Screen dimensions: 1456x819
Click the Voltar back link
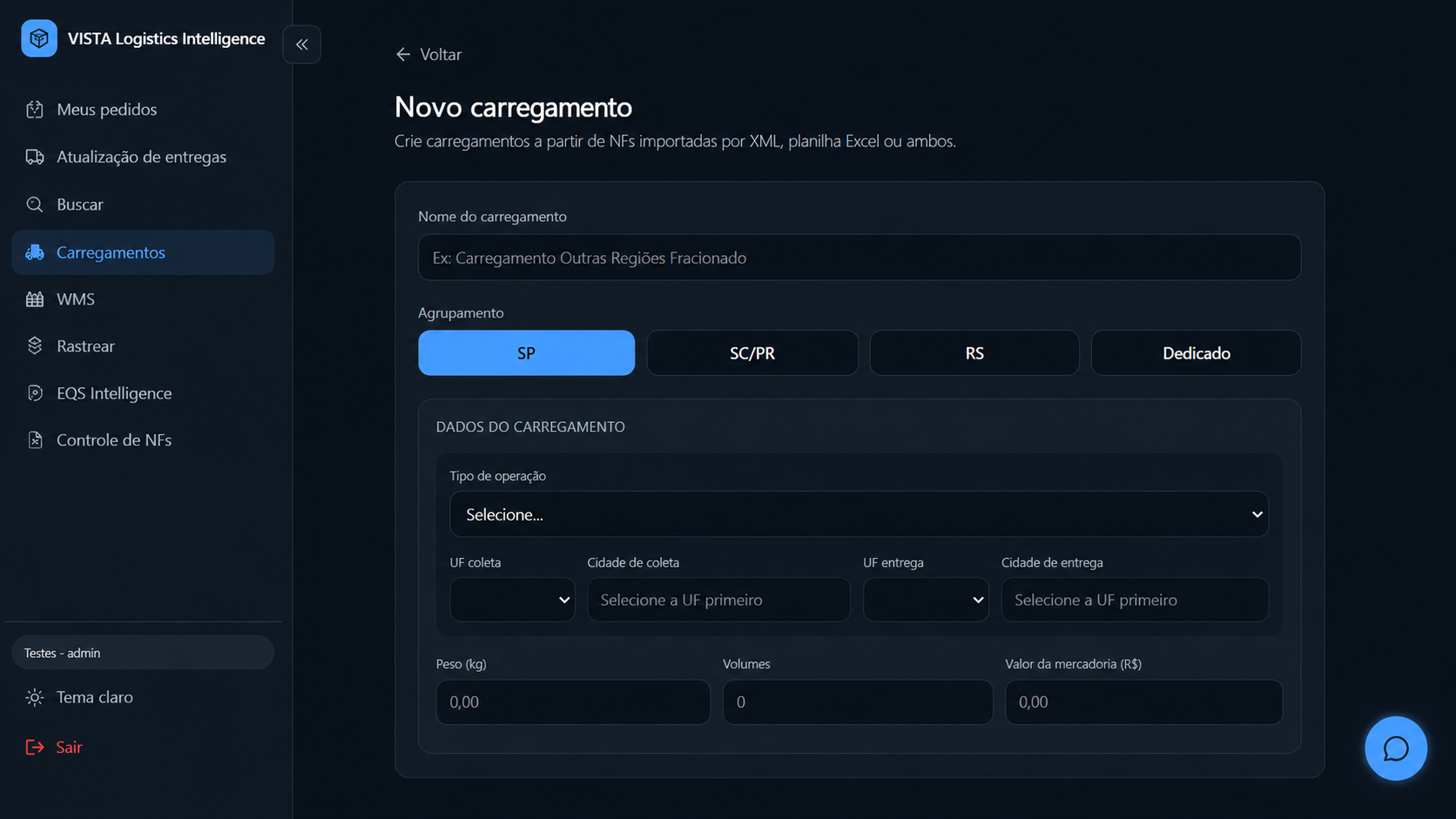(428, 54)
